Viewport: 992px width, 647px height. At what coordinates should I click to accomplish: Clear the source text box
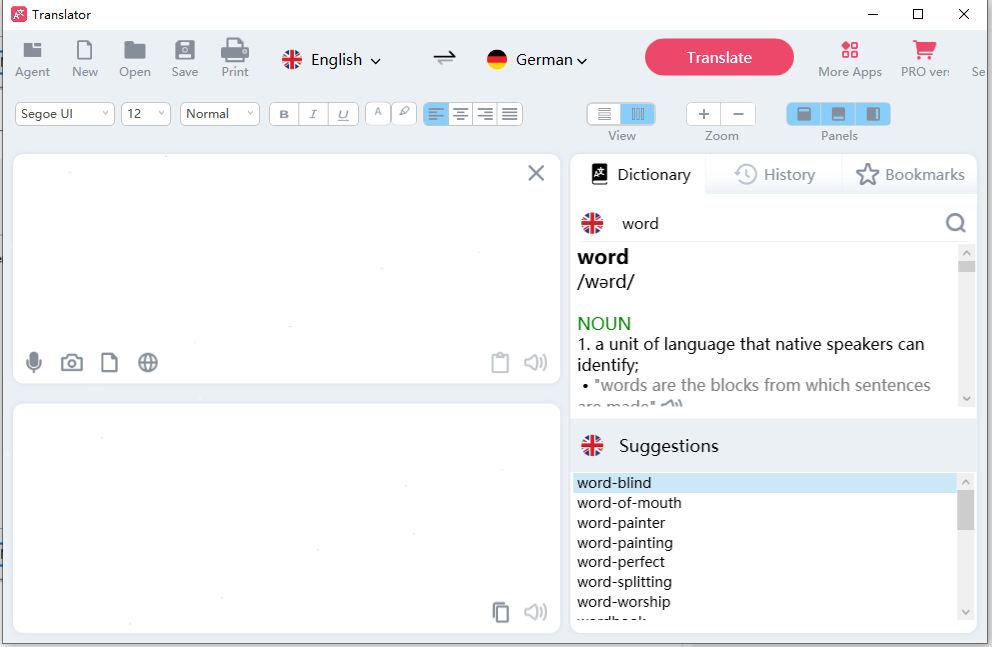tap(536, 173)
